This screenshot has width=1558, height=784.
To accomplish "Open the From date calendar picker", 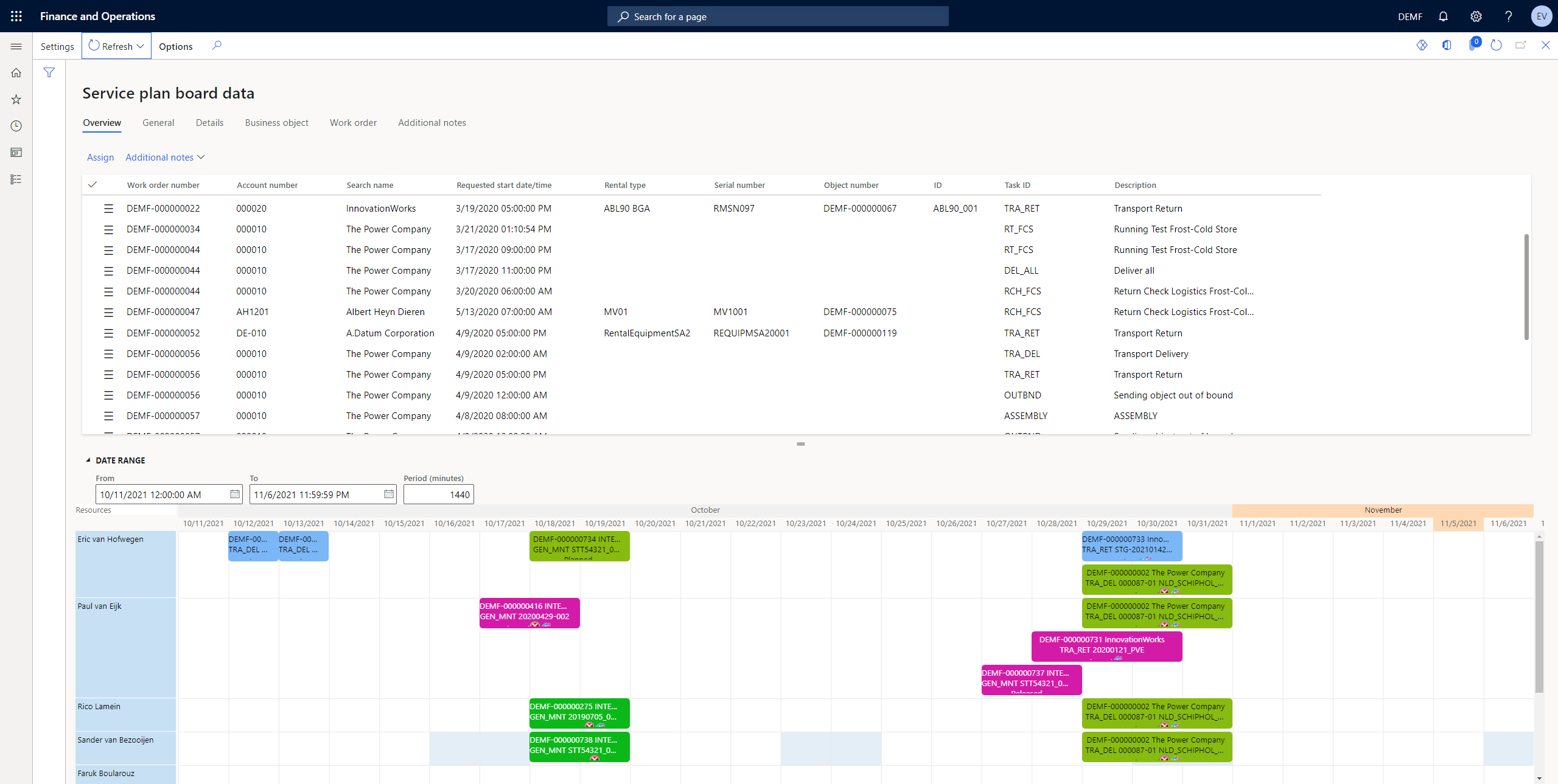I will tap(235, 494).
